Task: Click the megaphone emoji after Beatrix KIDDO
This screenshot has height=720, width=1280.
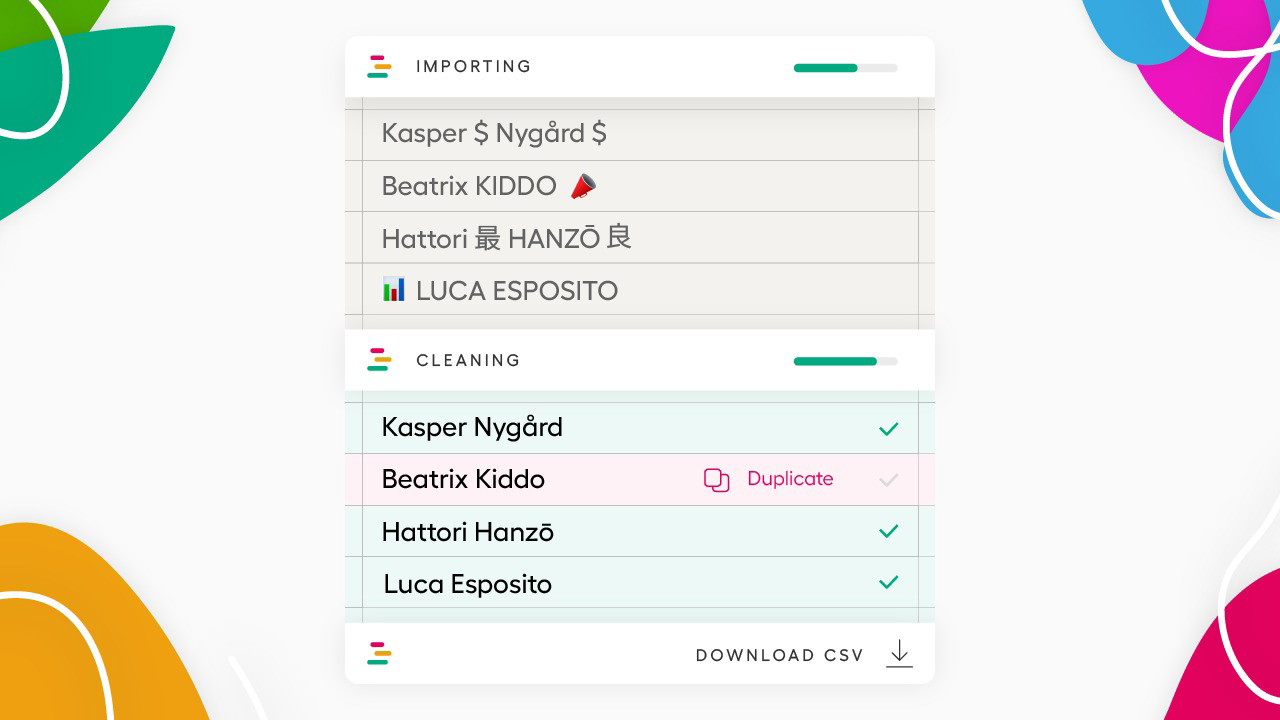Action: (x=583, y=186)
